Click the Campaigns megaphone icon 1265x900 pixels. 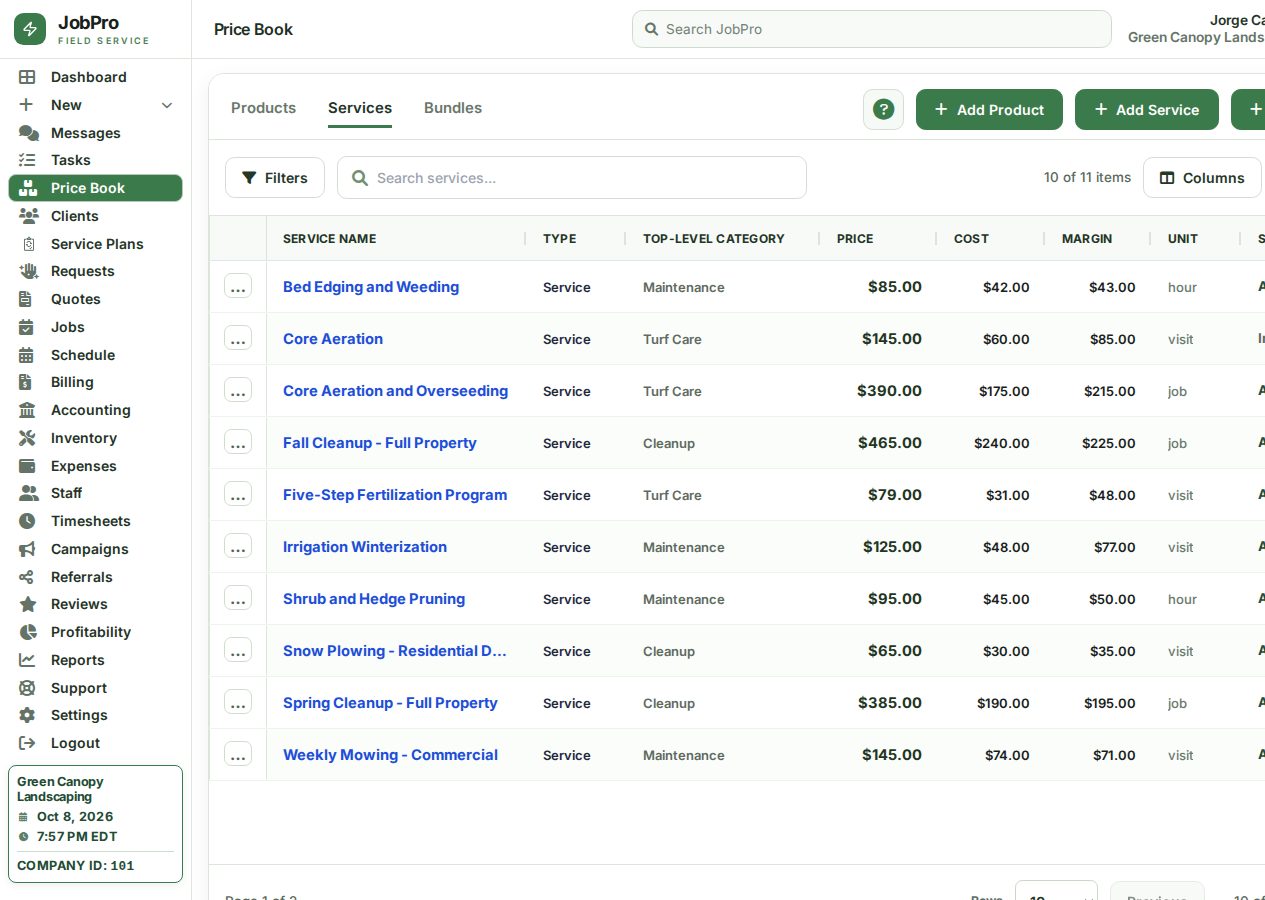(x=28, y=549)
